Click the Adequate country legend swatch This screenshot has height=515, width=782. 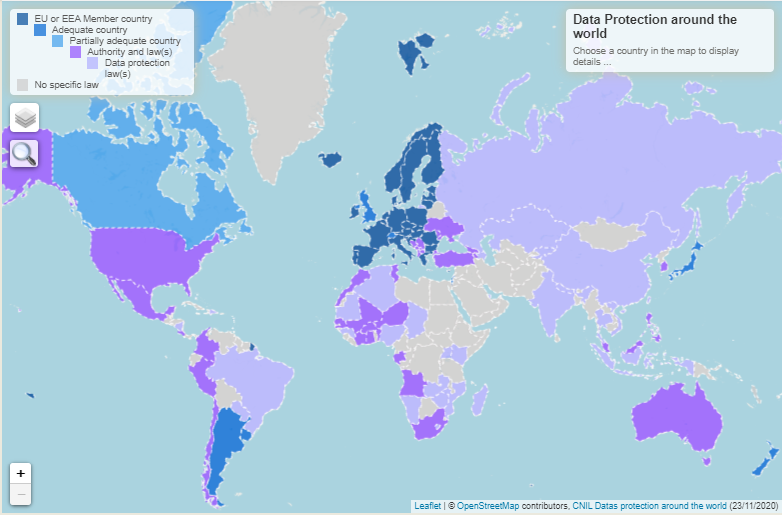point(40,30)
